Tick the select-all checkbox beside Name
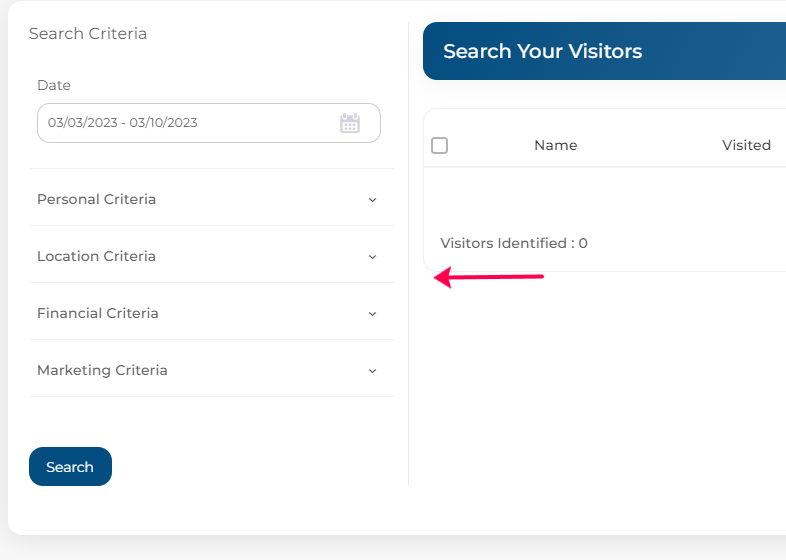Viewport: 786px width, 560px height. (440, 145)
